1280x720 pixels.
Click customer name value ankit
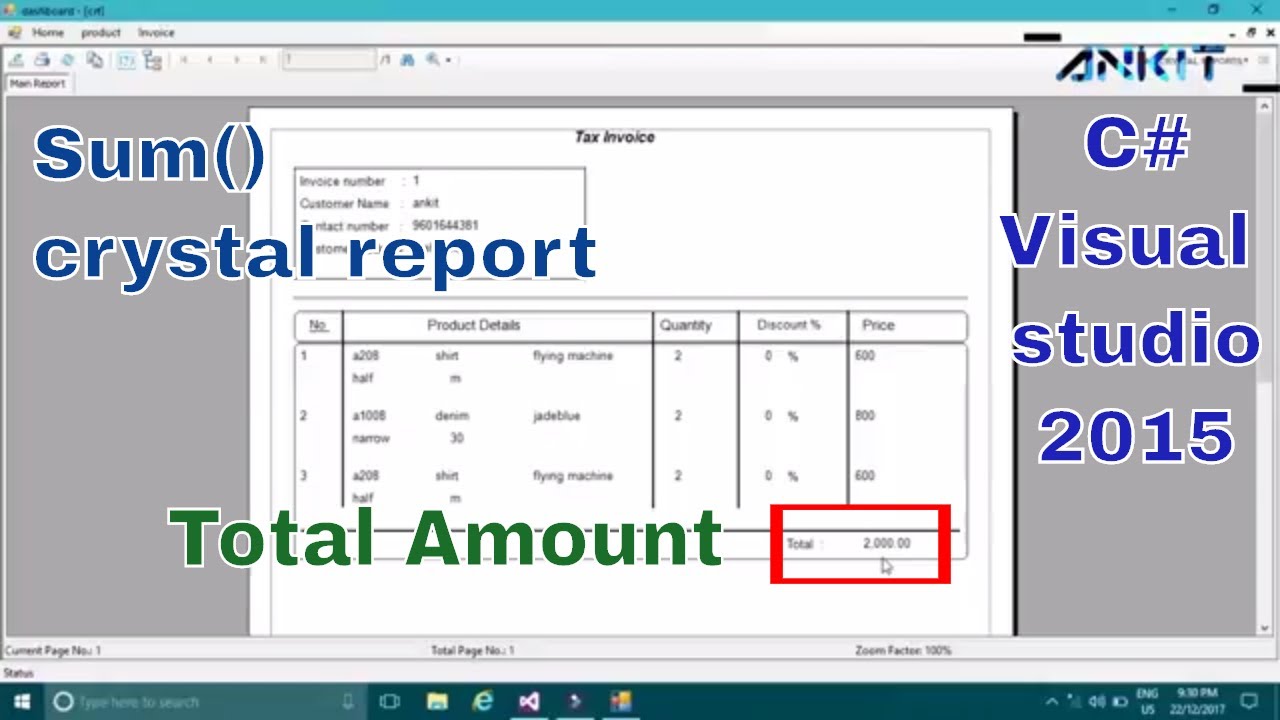(426, 203)
